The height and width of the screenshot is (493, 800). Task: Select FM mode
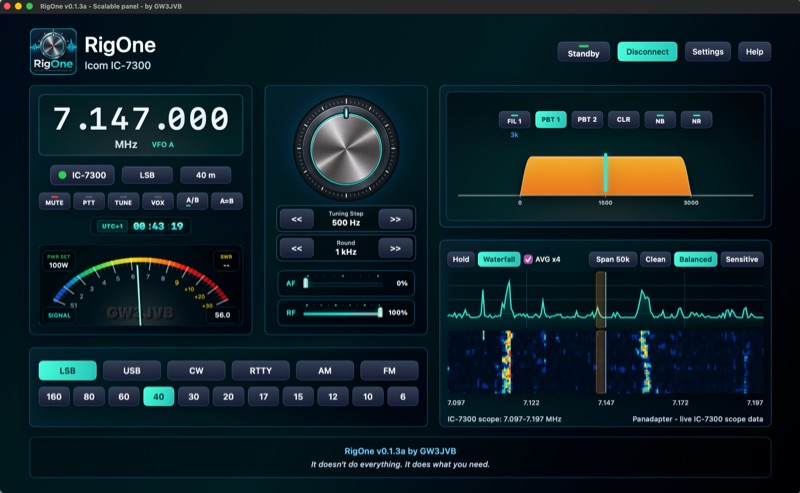[389, 371]
